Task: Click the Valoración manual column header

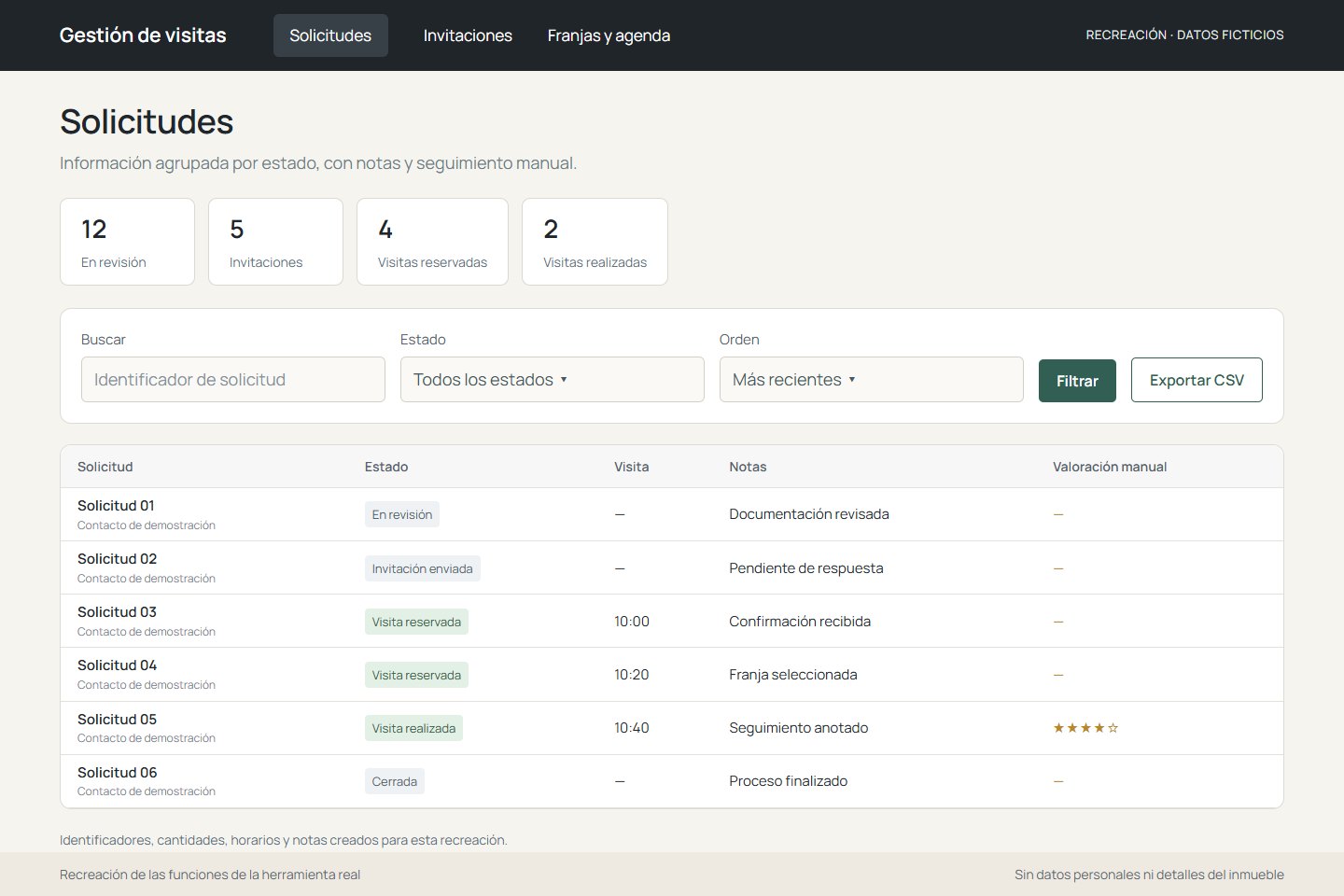Action: click(x=1110, y=467)
